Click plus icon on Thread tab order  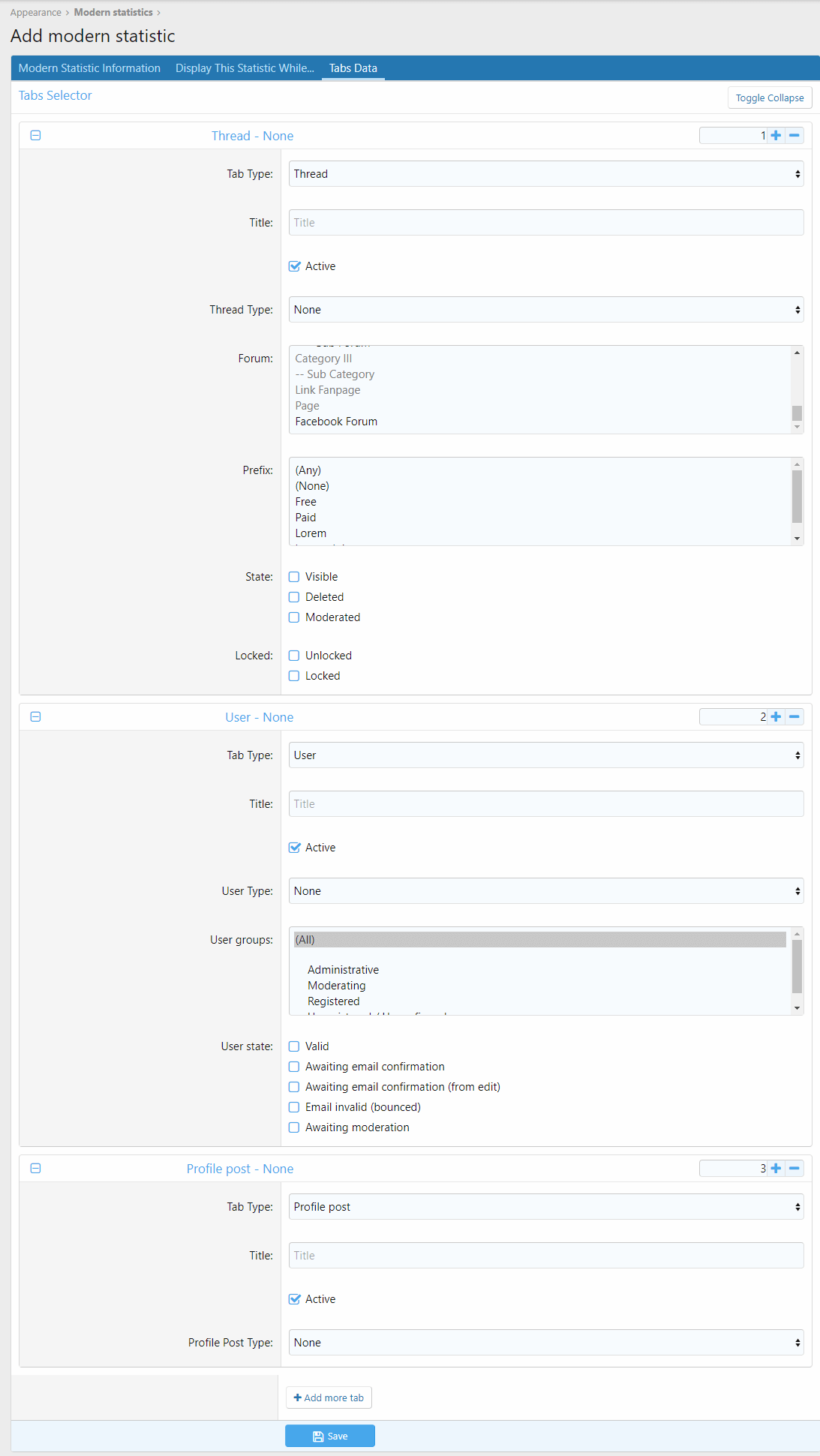(x=776, y=136)
